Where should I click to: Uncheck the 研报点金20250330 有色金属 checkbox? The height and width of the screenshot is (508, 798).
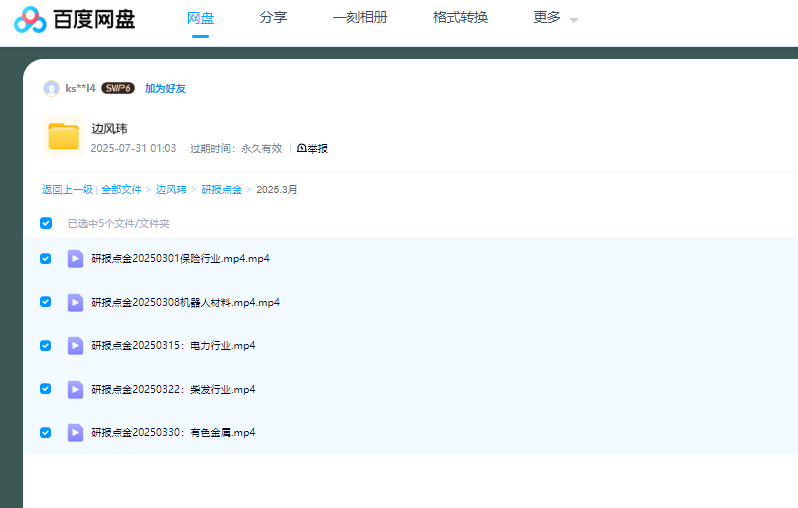pos(46,432)
